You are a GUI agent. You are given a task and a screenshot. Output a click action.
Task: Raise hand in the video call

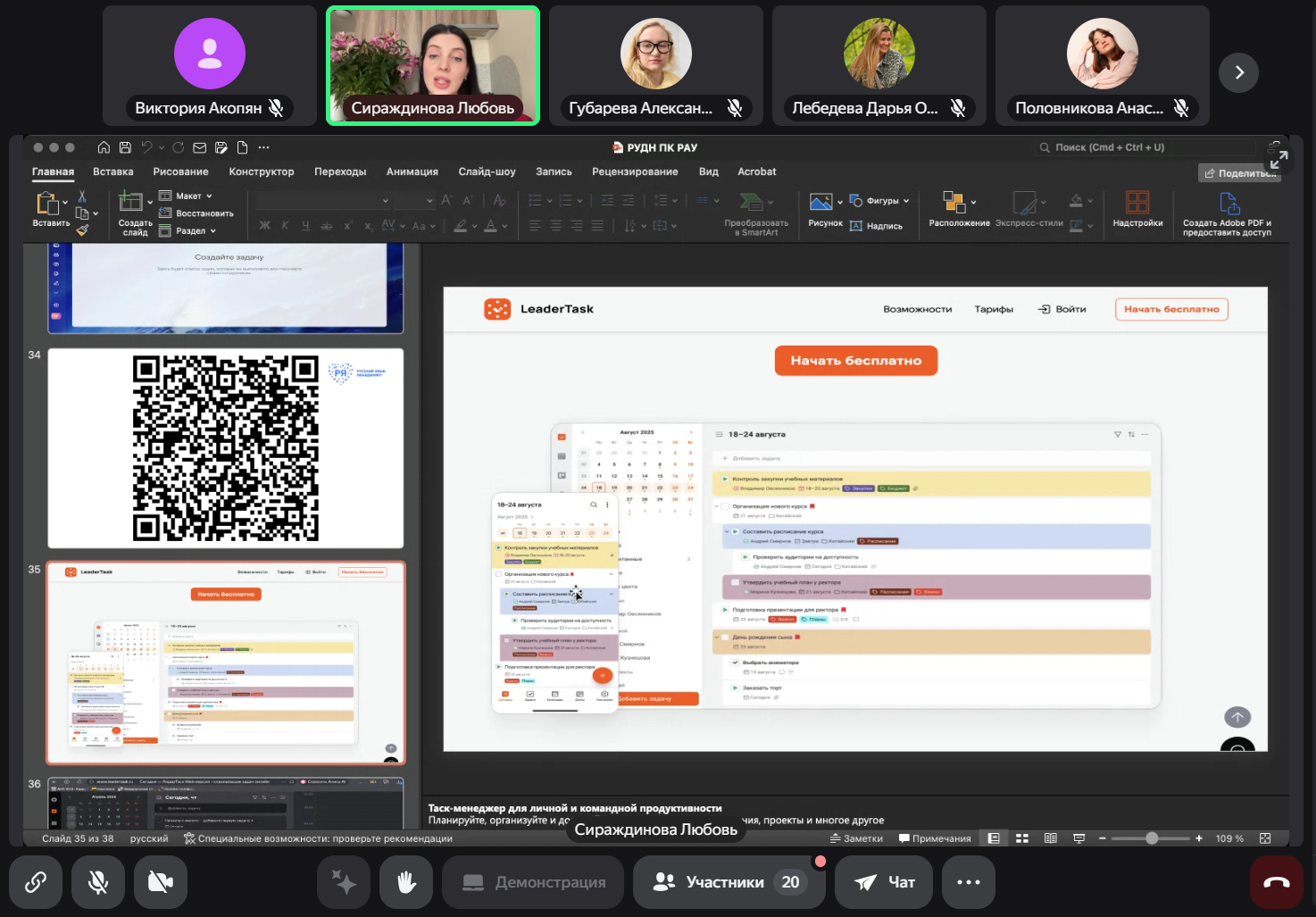tap(406, 882)
